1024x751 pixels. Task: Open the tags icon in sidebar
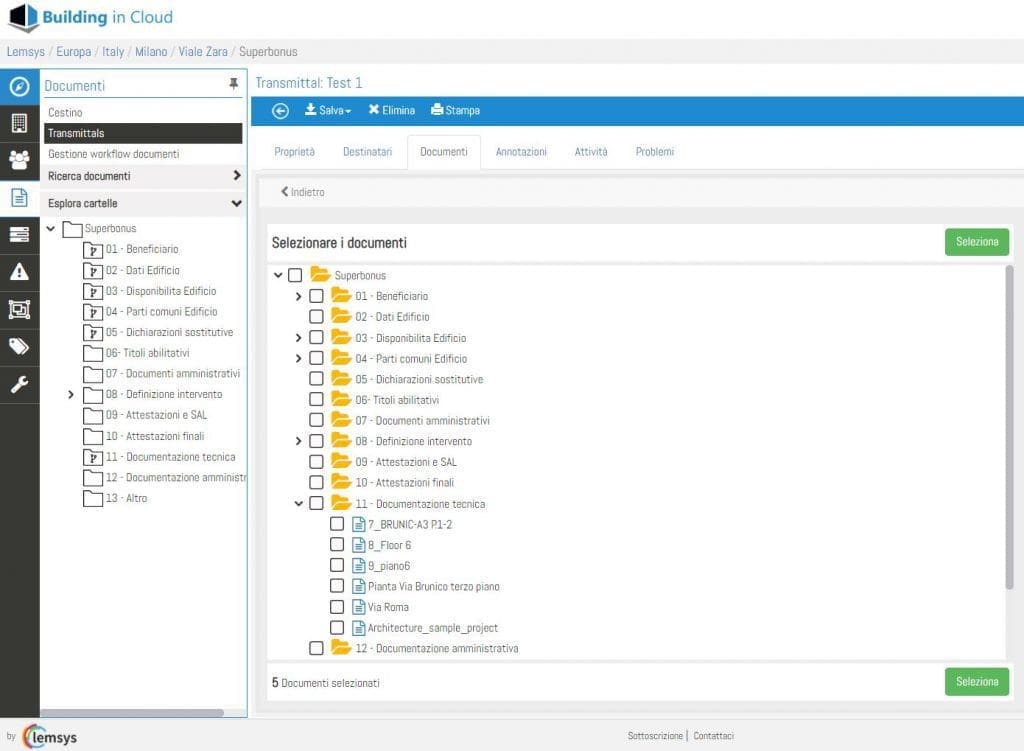coord(19,346)
